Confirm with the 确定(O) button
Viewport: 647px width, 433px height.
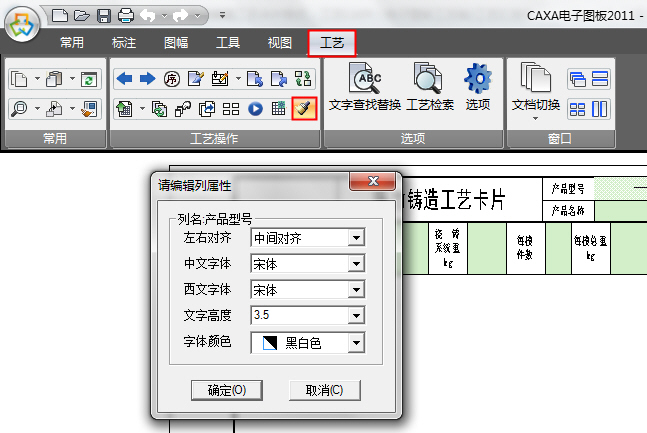pyautogui.click(x=227, y=390)
